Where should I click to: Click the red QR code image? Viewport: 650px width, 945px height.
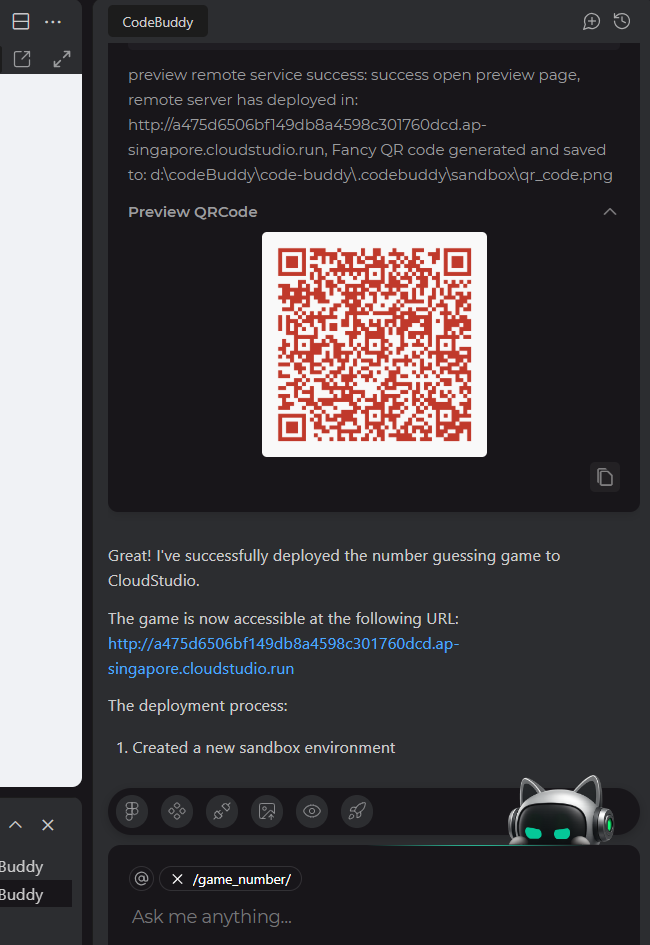[x=374, y=344]
